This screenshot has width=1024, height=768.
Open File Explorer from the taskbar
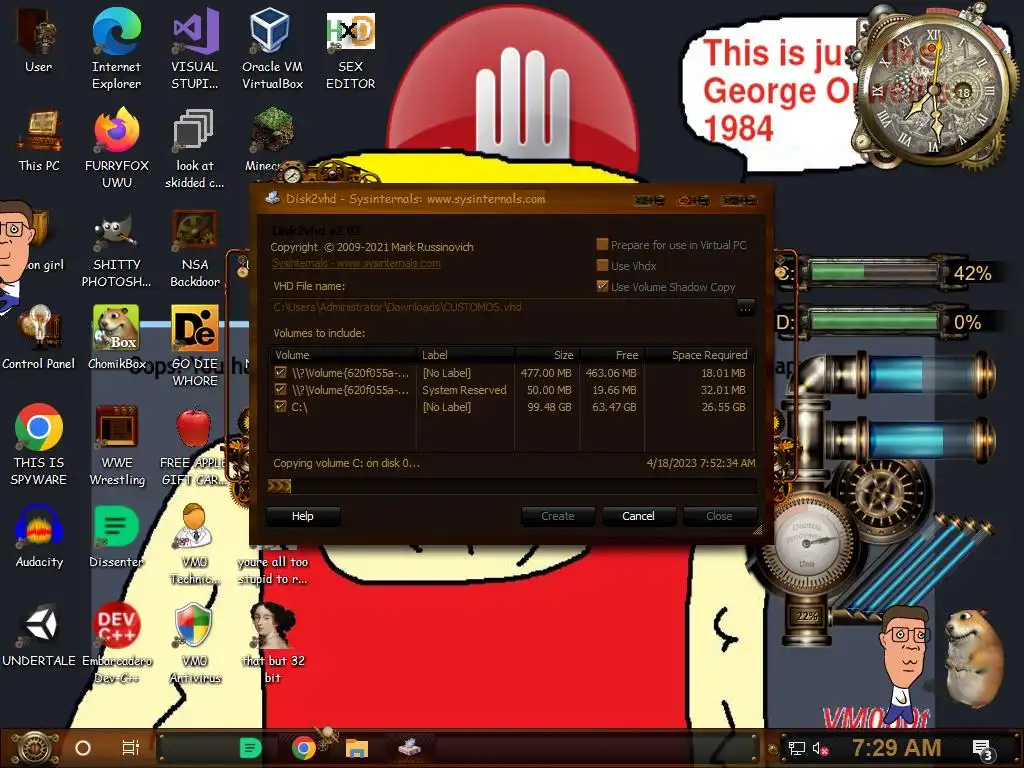click(357, 748)
